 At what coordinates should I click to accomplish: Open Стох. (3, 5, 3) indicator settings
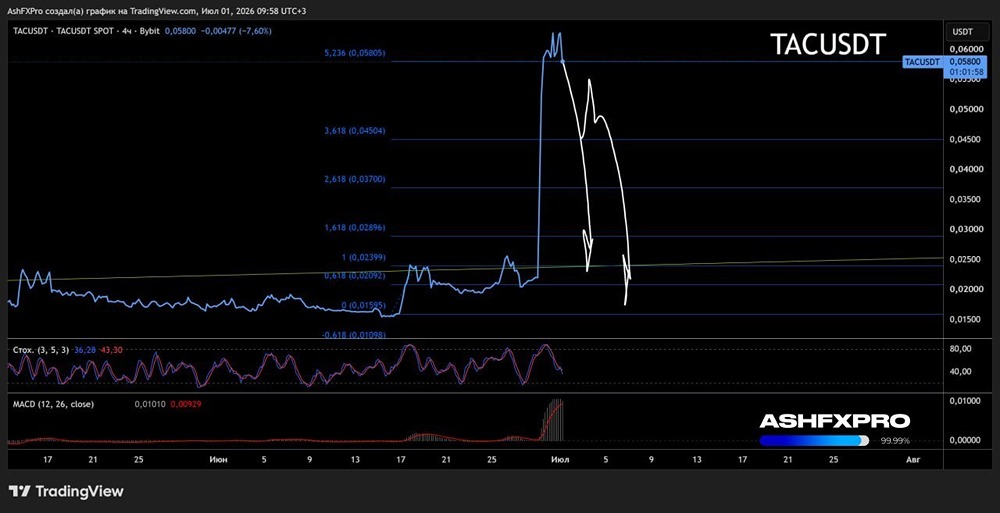(x=41, y=350)
